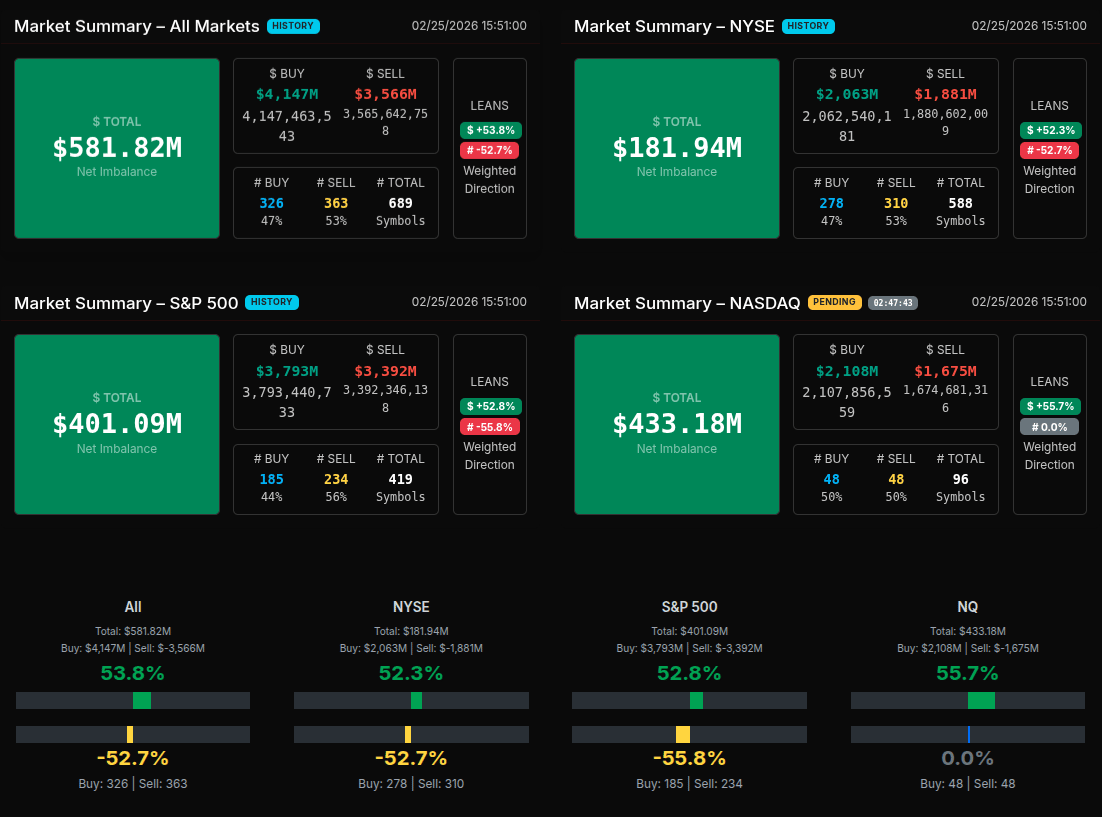Select the 02:47:43 countdown badge
Screen dimensions: 1102x817
[893, 302]
